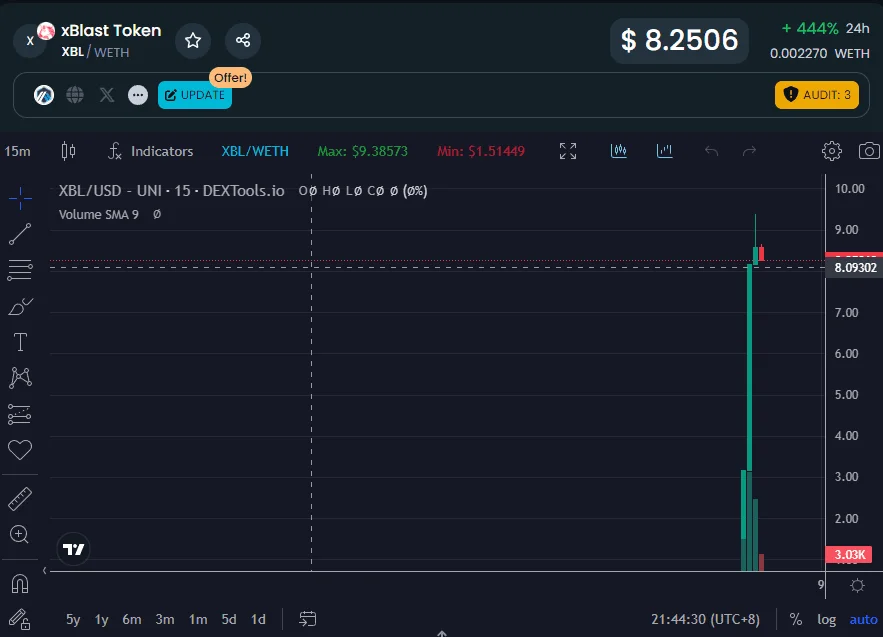
Task: Set chart range to 3m
Action: tap(164, 620)
